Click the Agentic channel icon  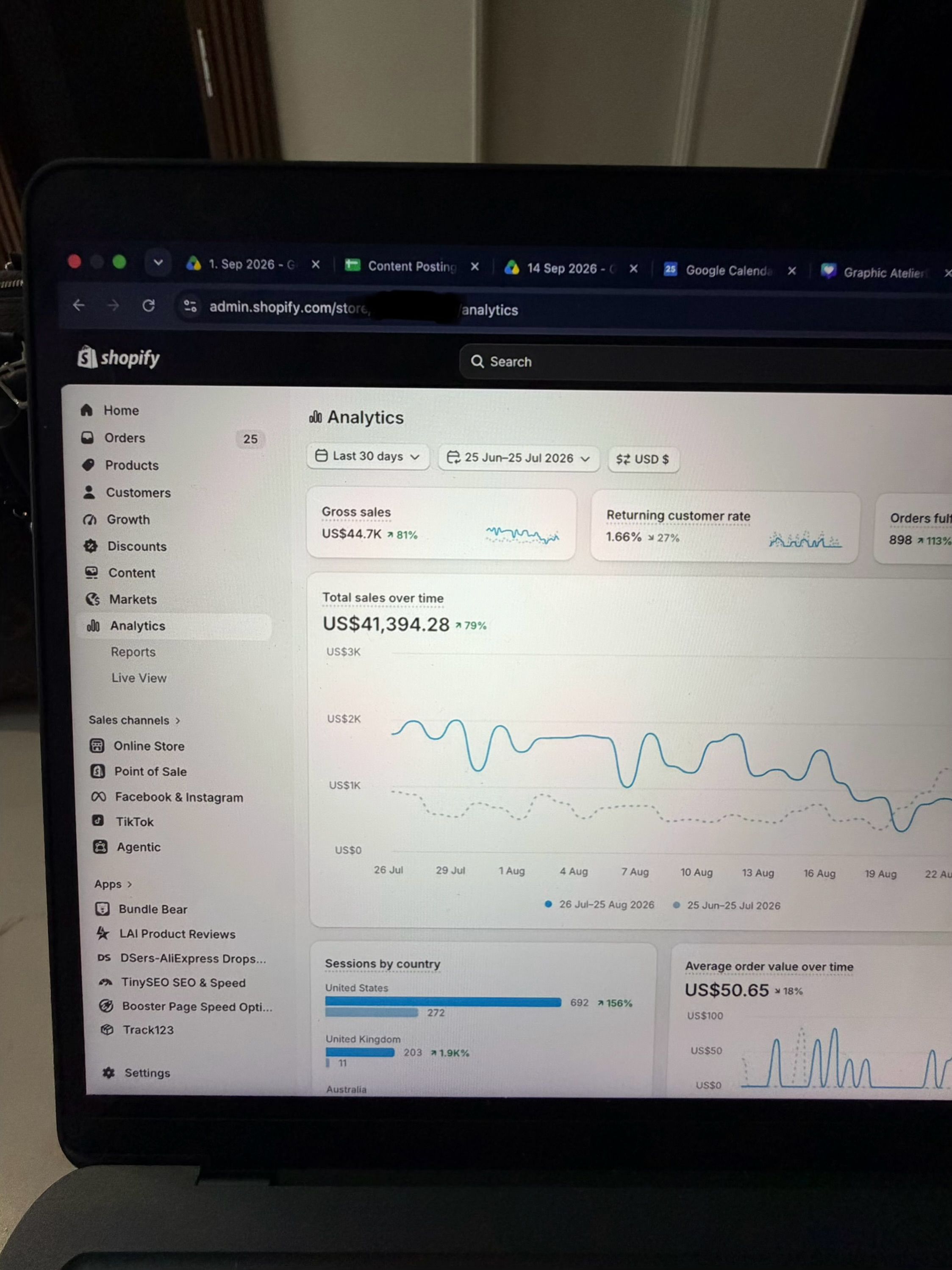100,846
